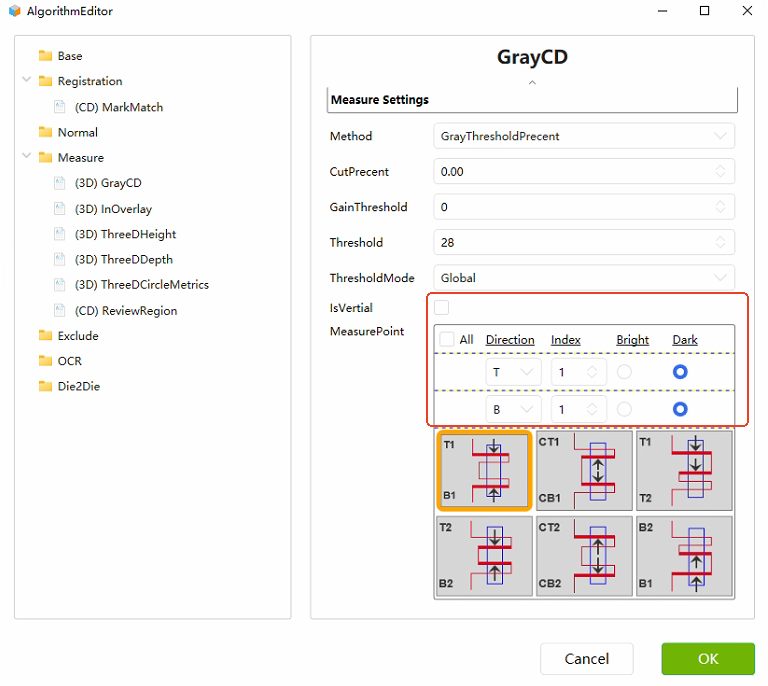Open the ThresholdMode Global dropdown
The width and height of the screenshot is (768, 686).
pos(584,278)
